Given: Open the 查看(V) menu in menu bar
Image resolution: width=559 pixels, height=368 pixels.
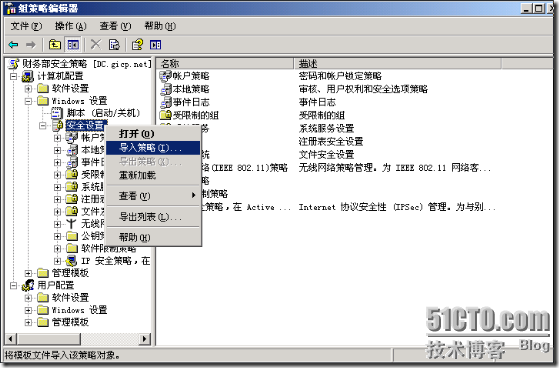Looking at the screenshot, I should click(x=115, y=26).
